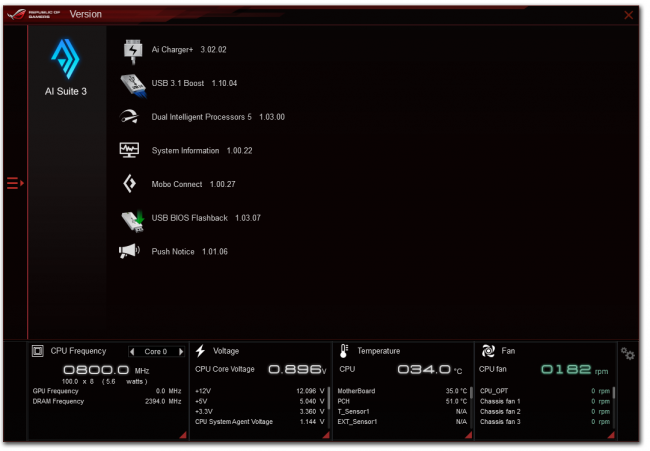Close the Version window
This screenshot has height=451, width=650.
tap(628, 15)
